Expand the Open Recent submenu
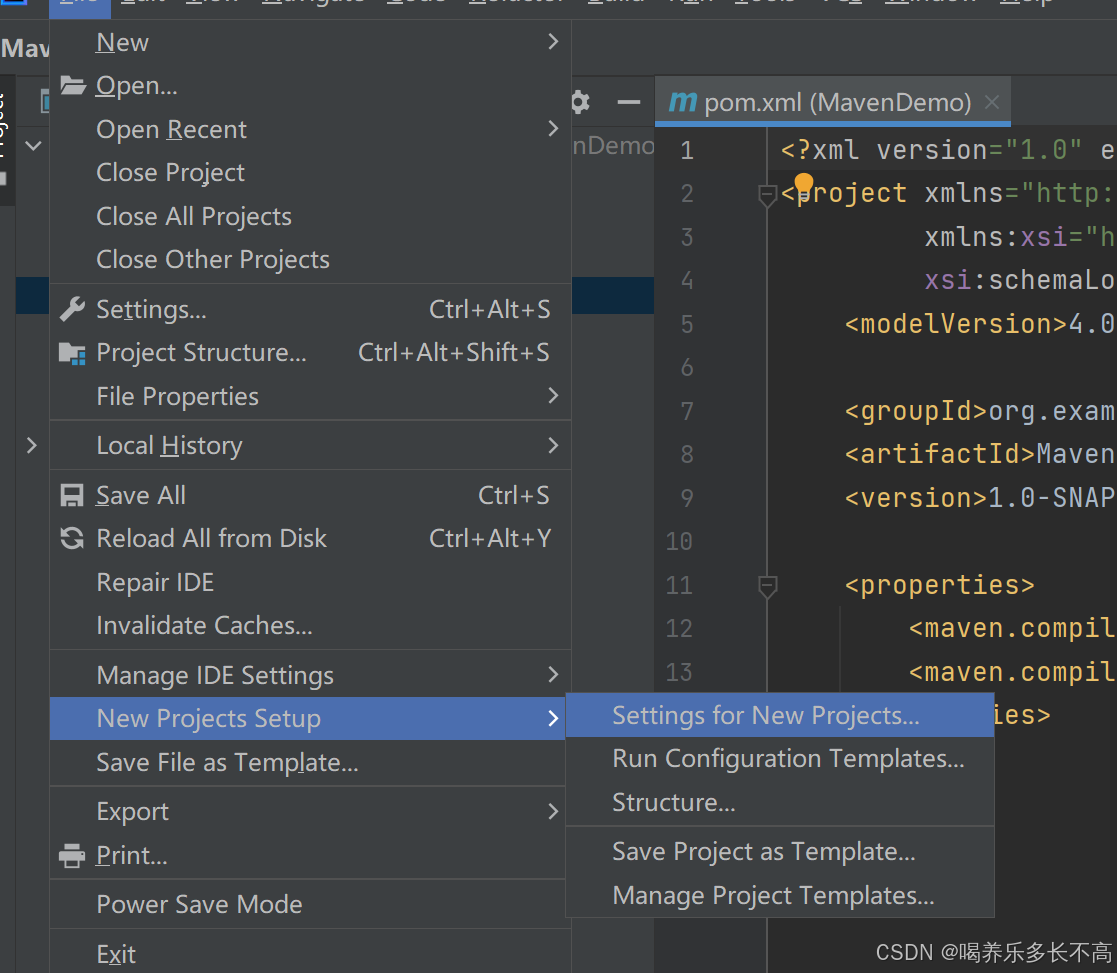 pos(553,129)
